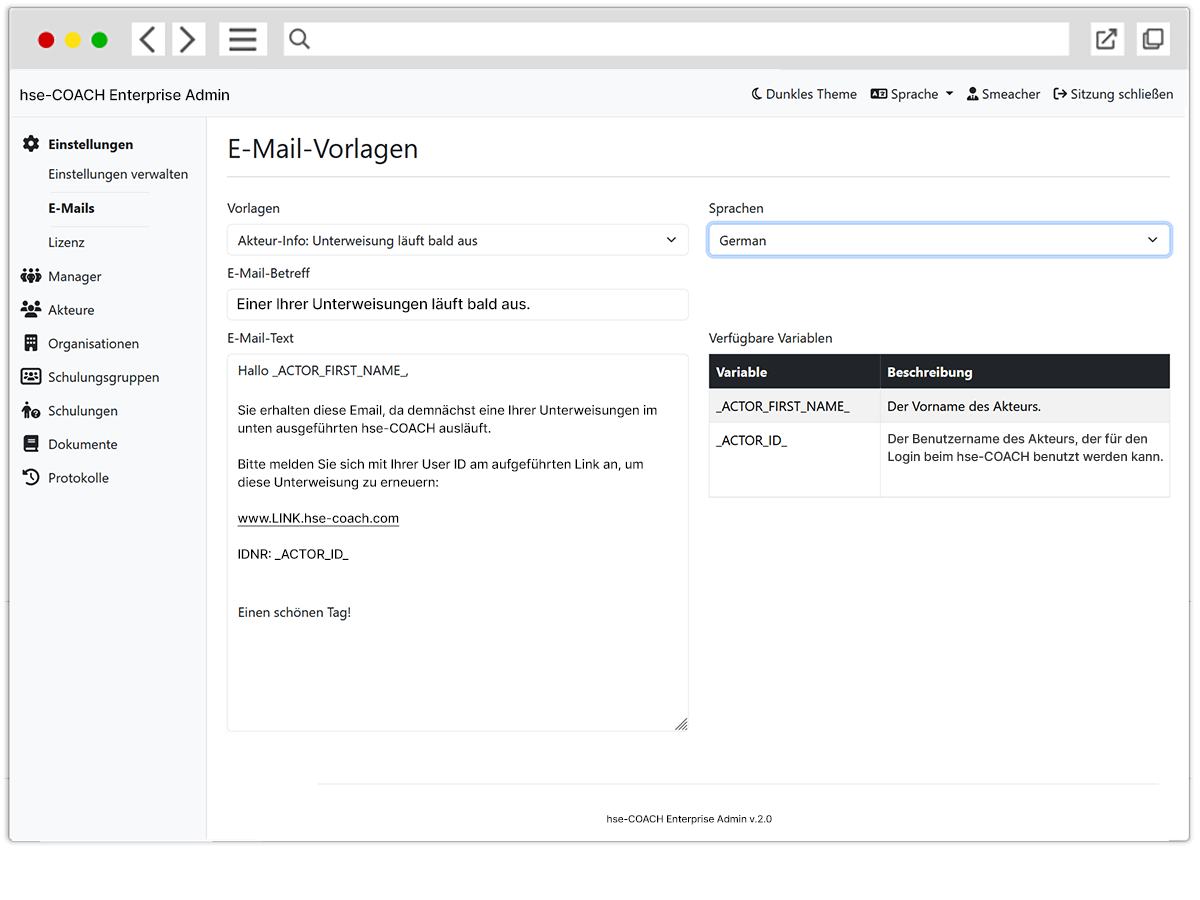Screen dimensions: 1200x900
Task: Open Einstellungen verwalten in sidebar
Action: tap(118, 174)
